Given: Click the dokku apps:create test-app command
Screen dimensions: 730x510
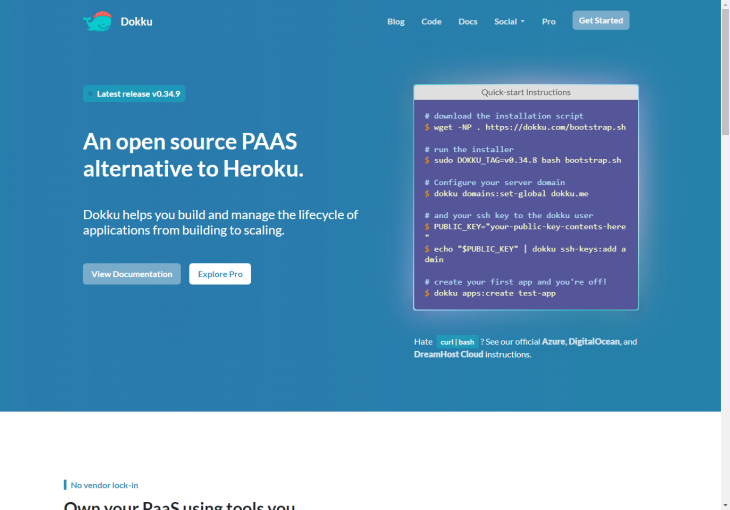Looking at the screenshot, I should 494,293.
